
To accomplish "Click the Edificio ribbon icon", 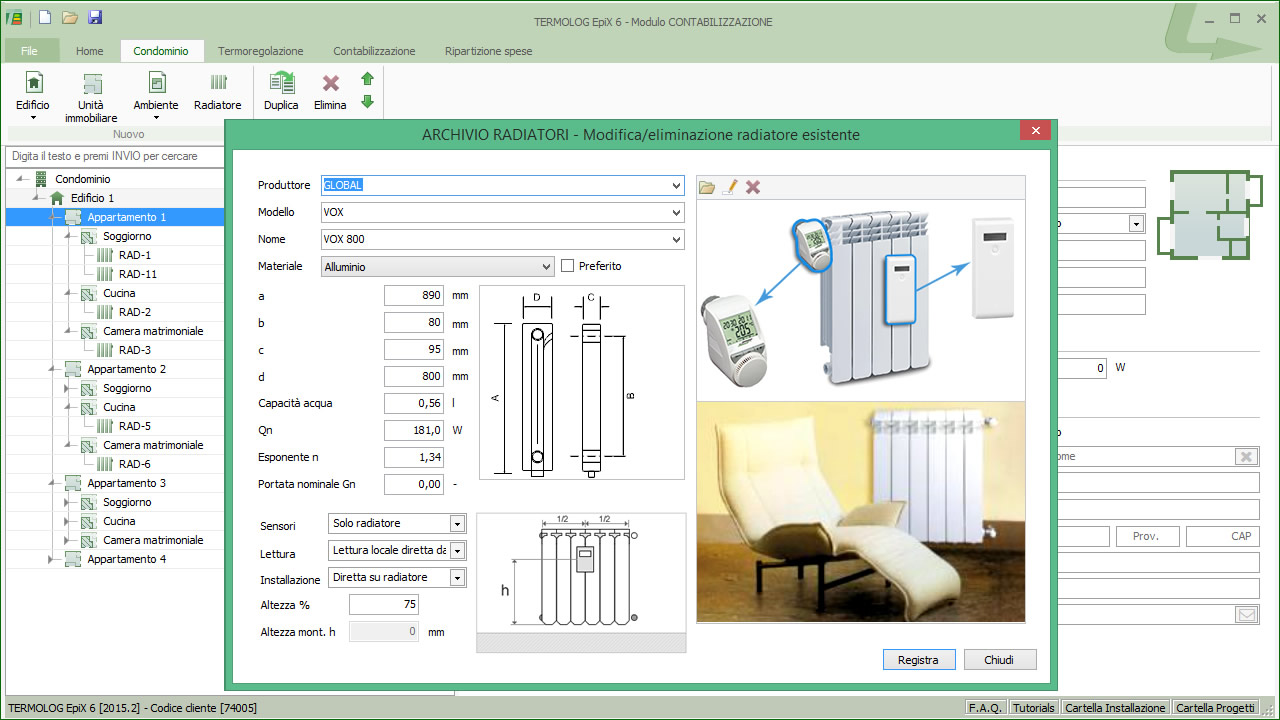I will pyautogui.click(x=33, y=84).
